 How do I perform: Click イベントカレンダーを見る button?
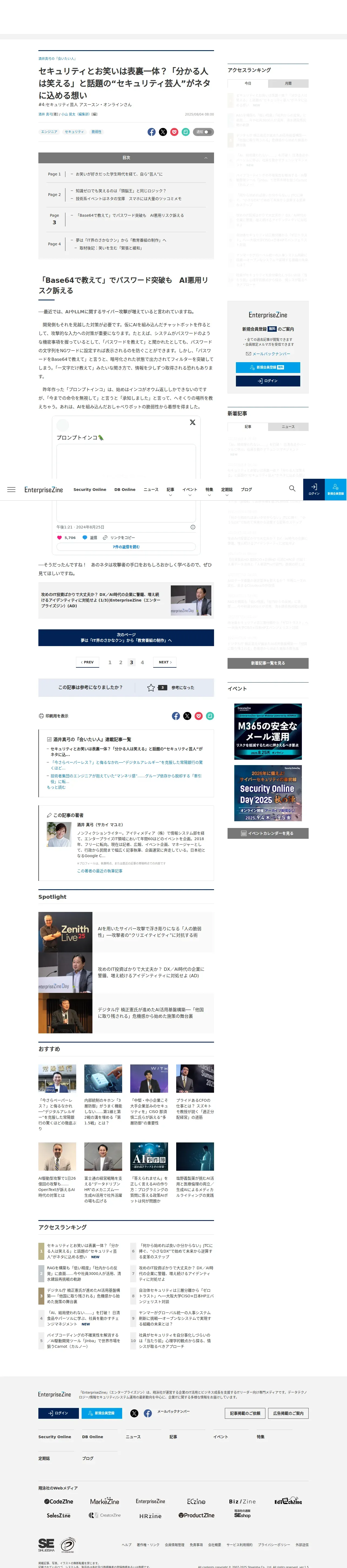coord(268,833)
